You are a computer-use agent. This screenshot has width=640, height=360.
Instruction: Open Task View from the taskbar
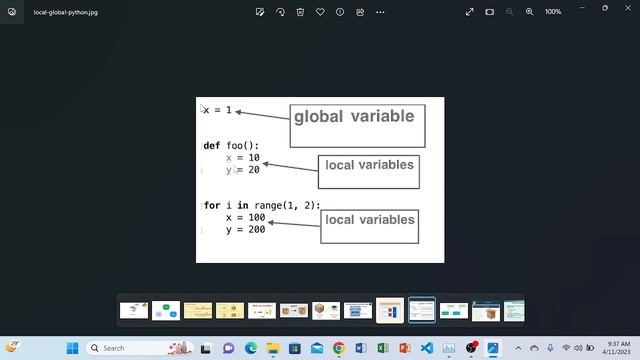click(206, 349)
